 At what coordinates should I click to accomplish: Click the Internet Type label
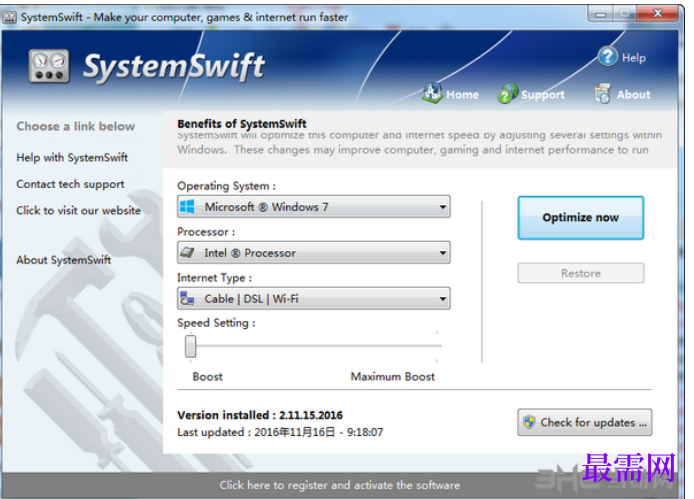(x=214, y=278)
